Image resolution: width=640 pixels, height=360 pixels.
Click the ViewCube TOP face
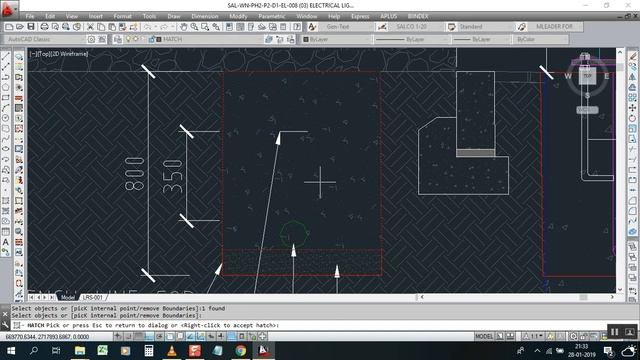click(587, 76)
